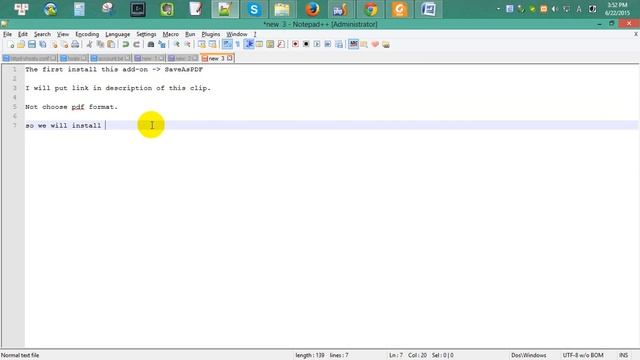Click the Save All toolbar icon
This screenshot has width=640, height=360.
pos(42,44)
